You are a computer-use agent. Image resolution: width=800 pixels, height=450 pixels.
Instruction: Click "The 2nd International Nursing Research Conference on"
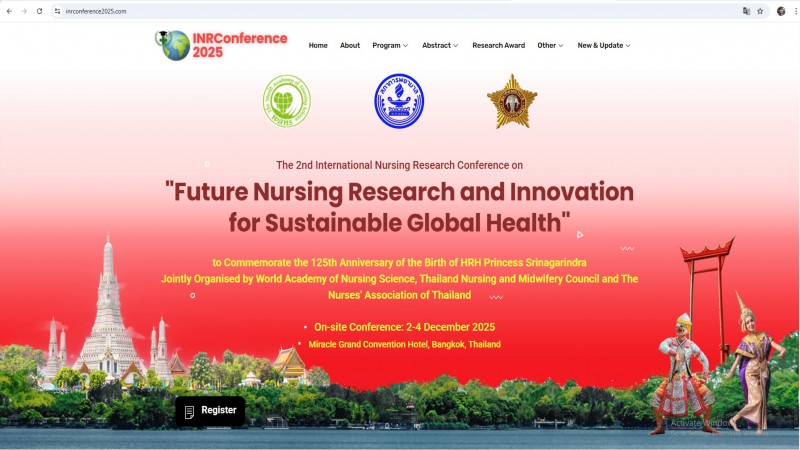click(399, 165)
